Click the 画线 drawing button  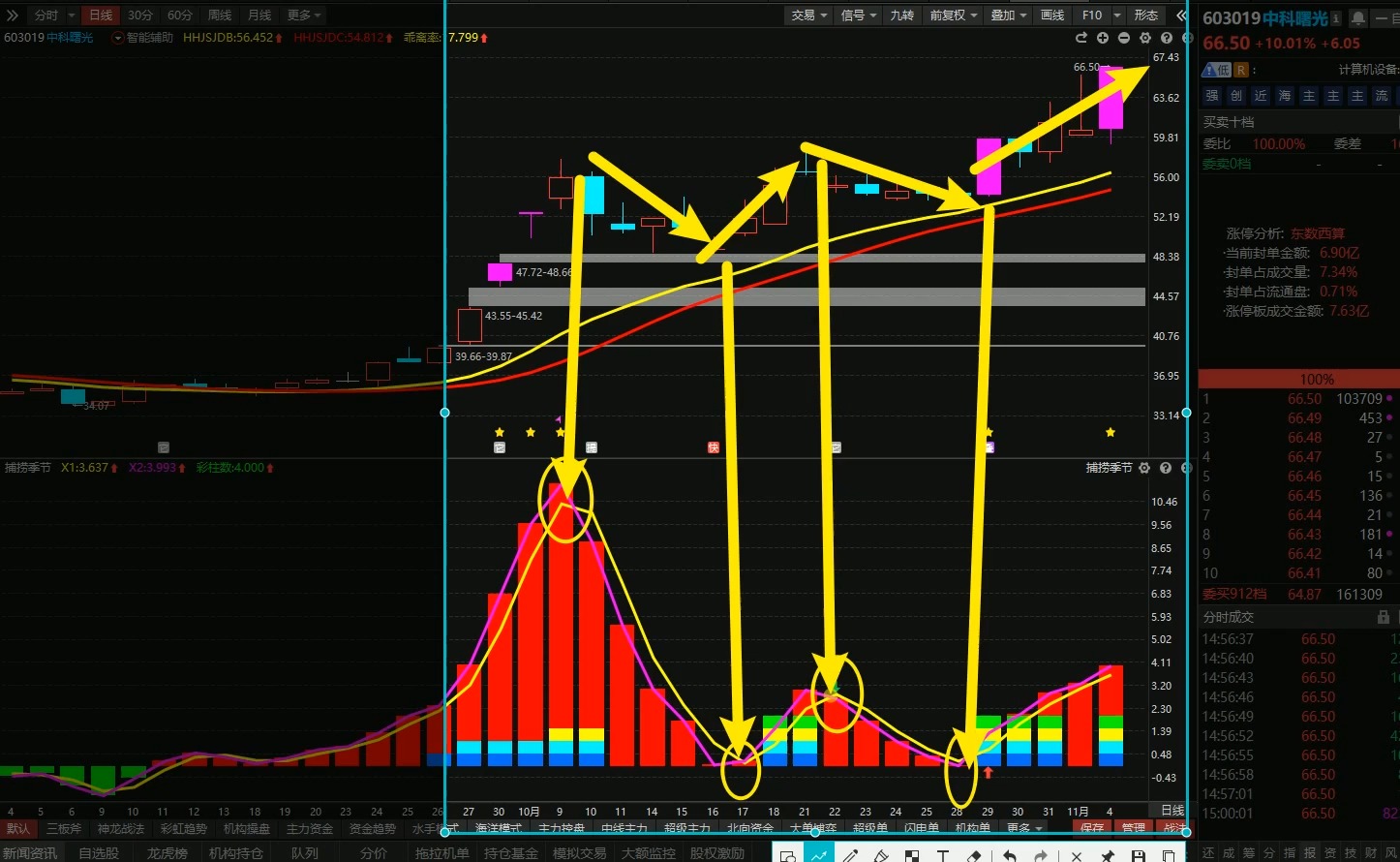tap(1052, 15)
